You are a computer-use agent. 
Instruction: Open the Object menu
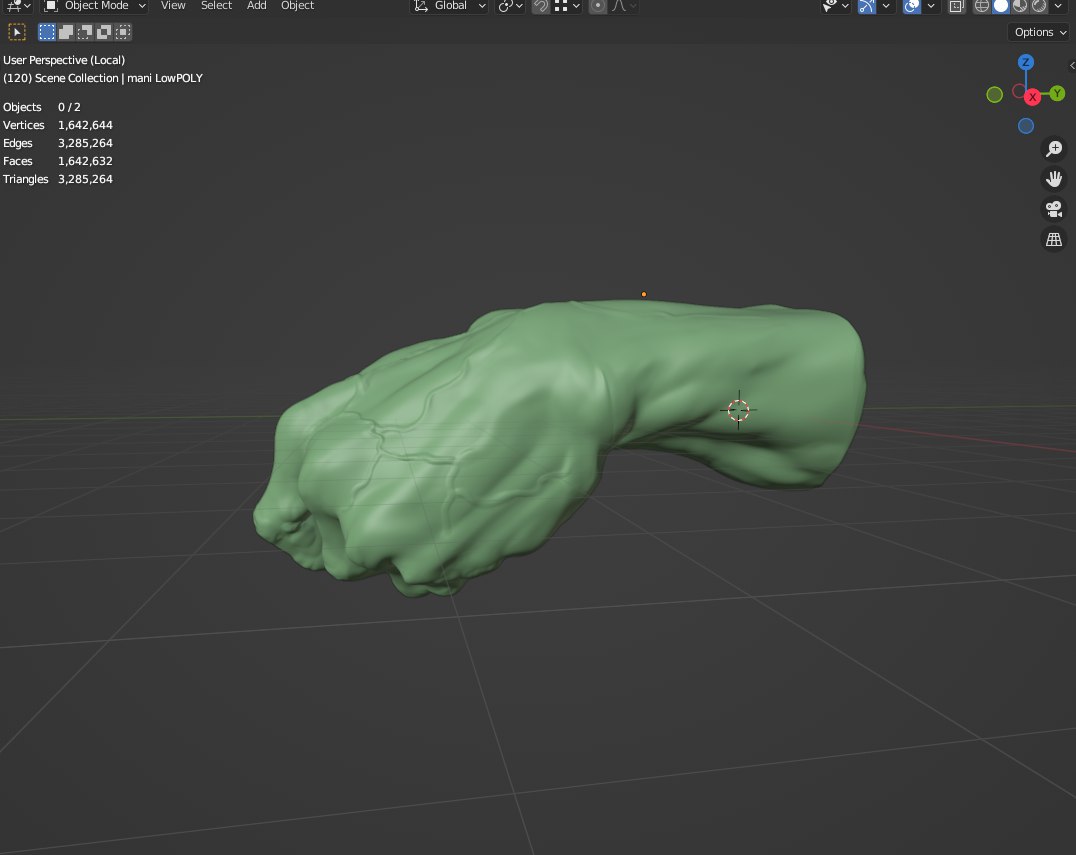click(297, 5)
